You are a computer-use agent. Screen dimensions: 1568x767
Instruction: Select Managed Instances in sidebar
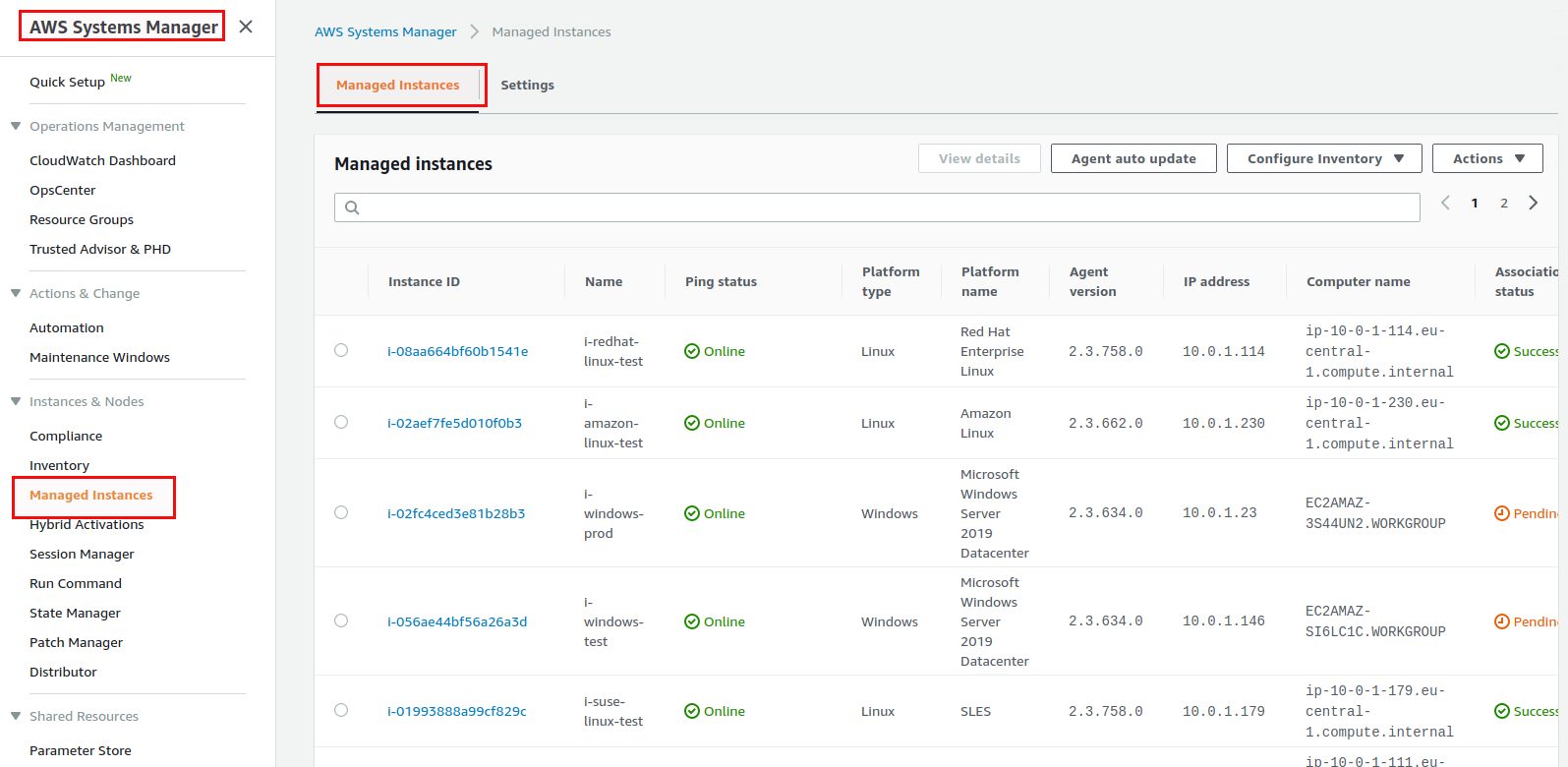pyautogui.click(x=91, y=495)
